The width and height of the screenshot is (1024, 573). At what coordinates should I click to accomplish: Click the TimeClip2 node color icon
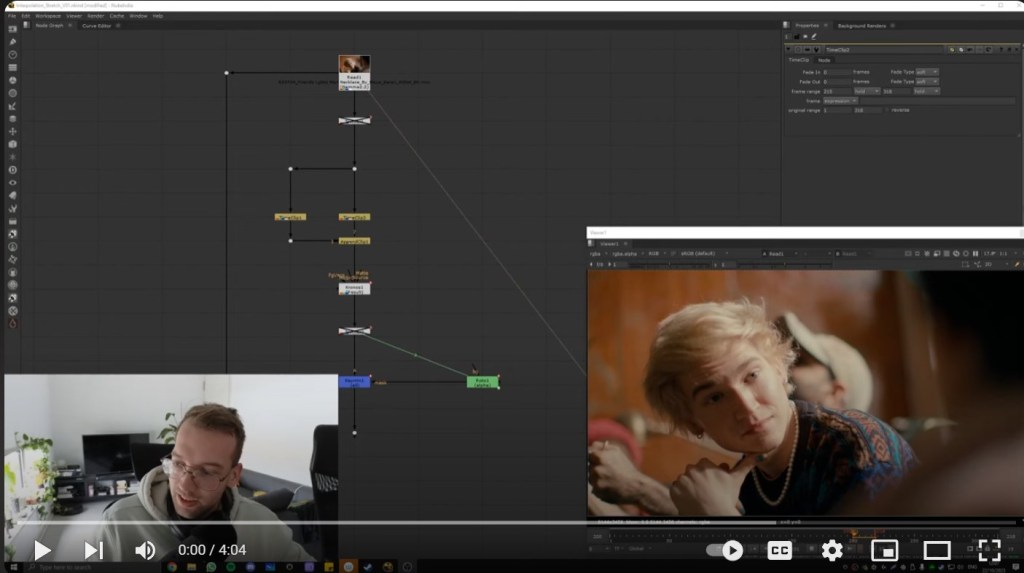pos(952,50)
